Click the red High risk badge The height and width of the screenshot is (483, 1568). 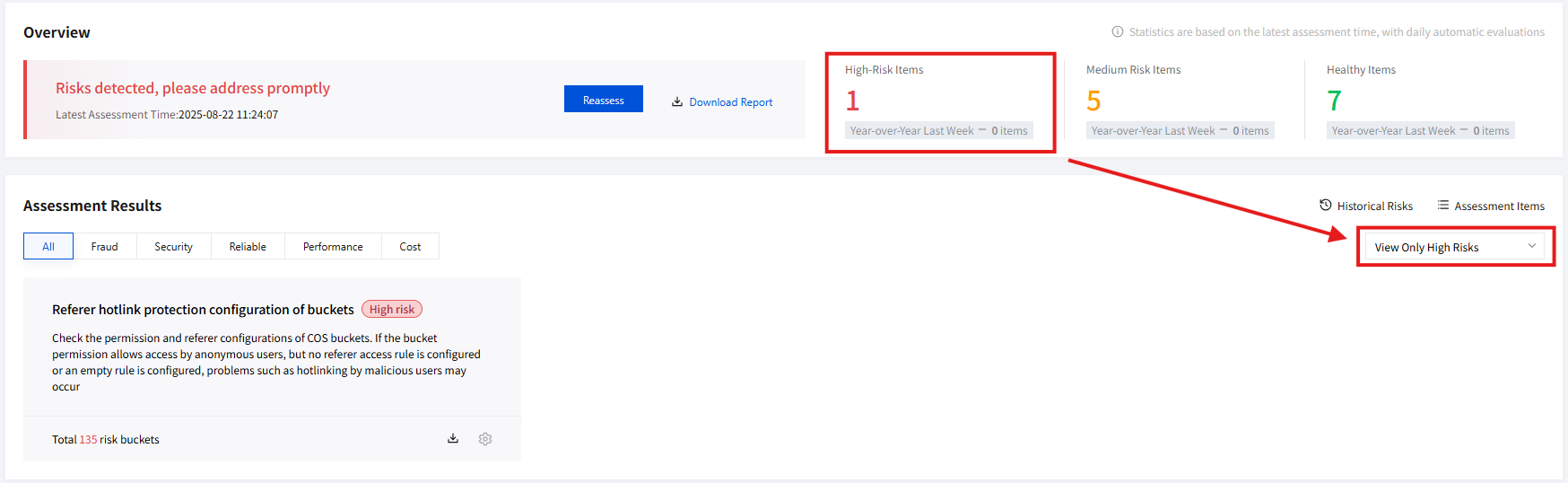[392, 310]
